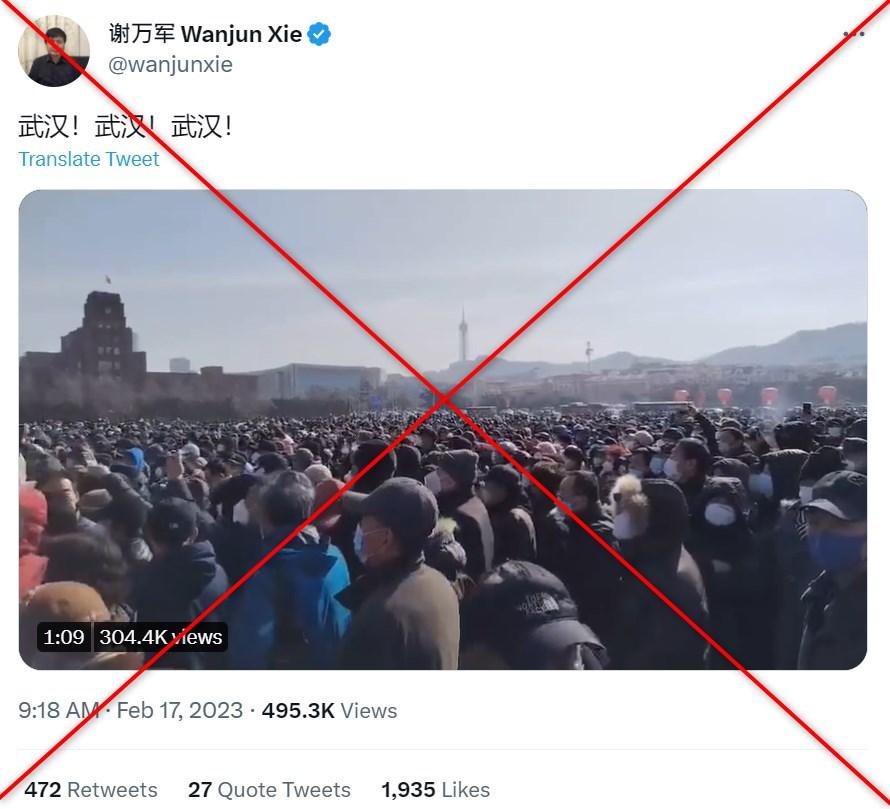Click the tower in the video frame
This screenshot has height=809, width=890.
pos(463,335)
